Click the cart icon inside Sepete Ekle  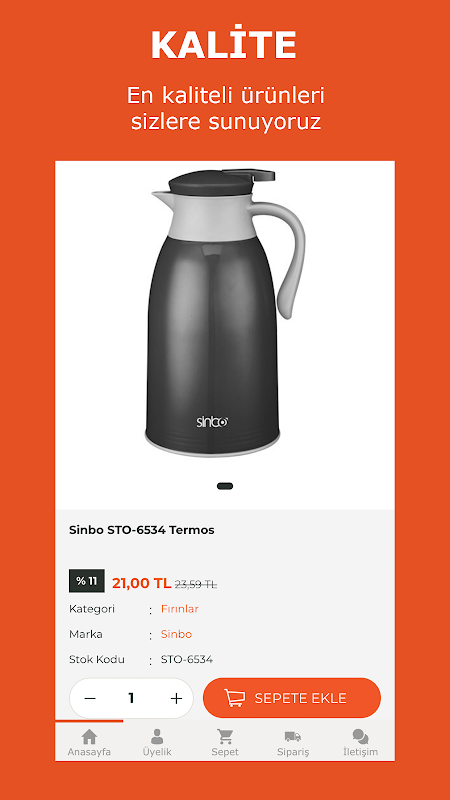235,698
